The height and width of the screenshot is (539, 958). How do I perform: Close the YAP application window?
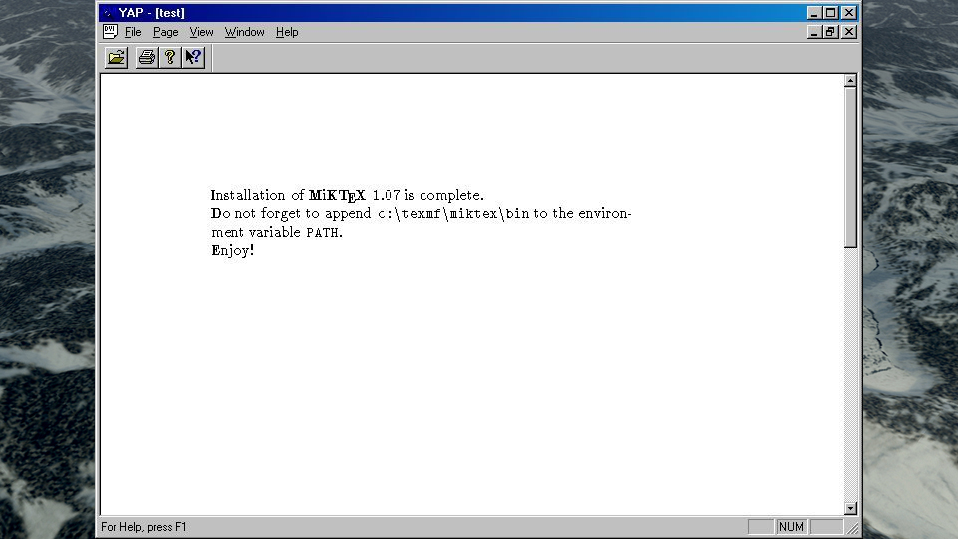coord(849,13)
